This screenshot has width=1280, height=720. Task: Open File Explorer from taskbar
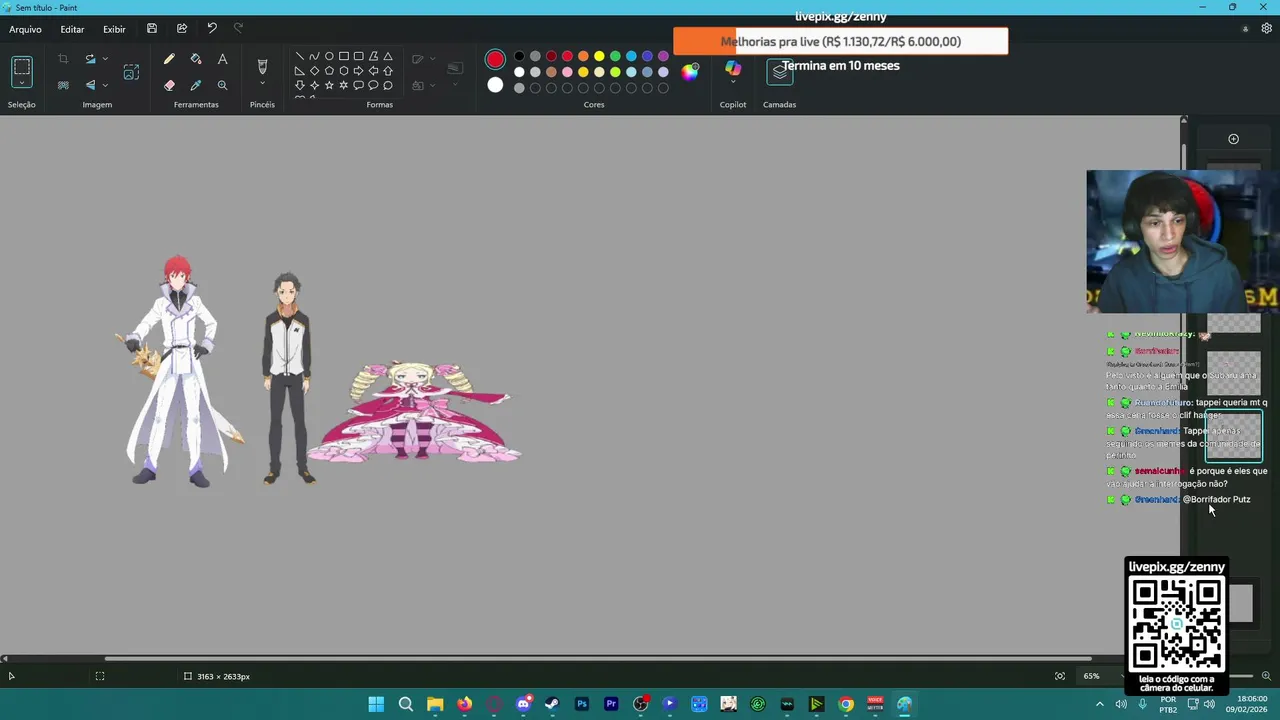coord(435,704)
